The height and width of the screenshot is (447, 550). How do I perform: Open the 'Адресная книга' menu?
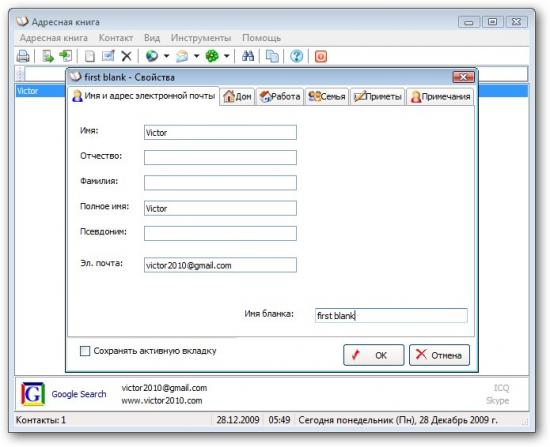[53, 38]
